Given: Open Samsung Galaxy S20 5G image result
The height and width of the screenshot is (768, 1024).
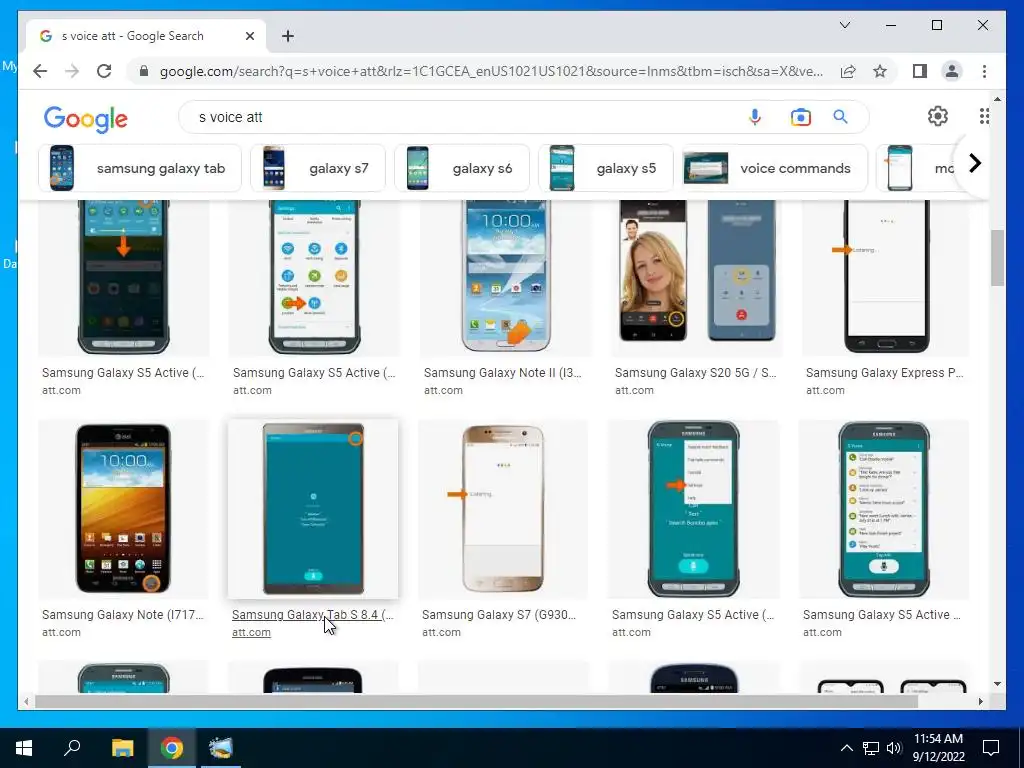Looking at the screenshot, I should pyautogui.click(x=696, y=278).
